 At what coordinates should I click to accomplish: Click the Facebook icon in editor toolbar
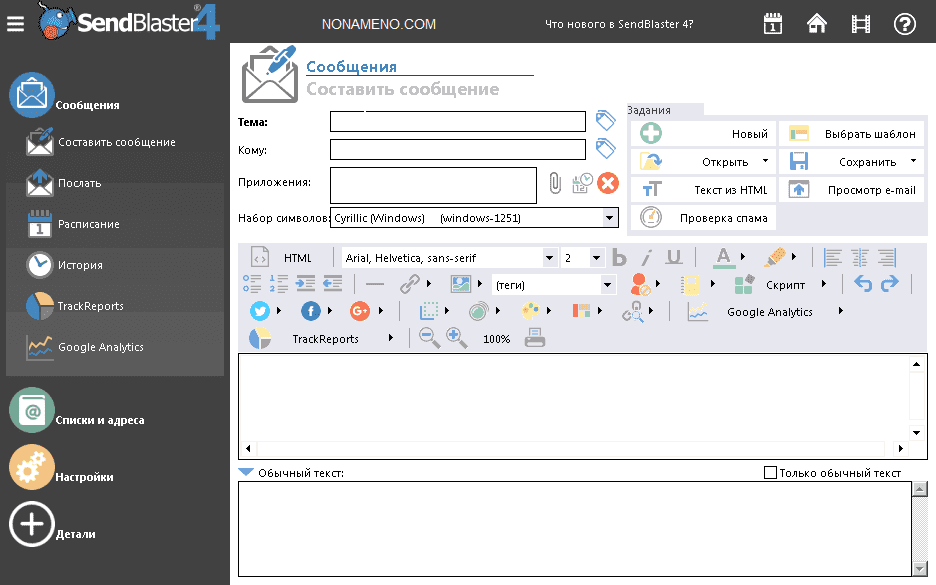point(311,311)
